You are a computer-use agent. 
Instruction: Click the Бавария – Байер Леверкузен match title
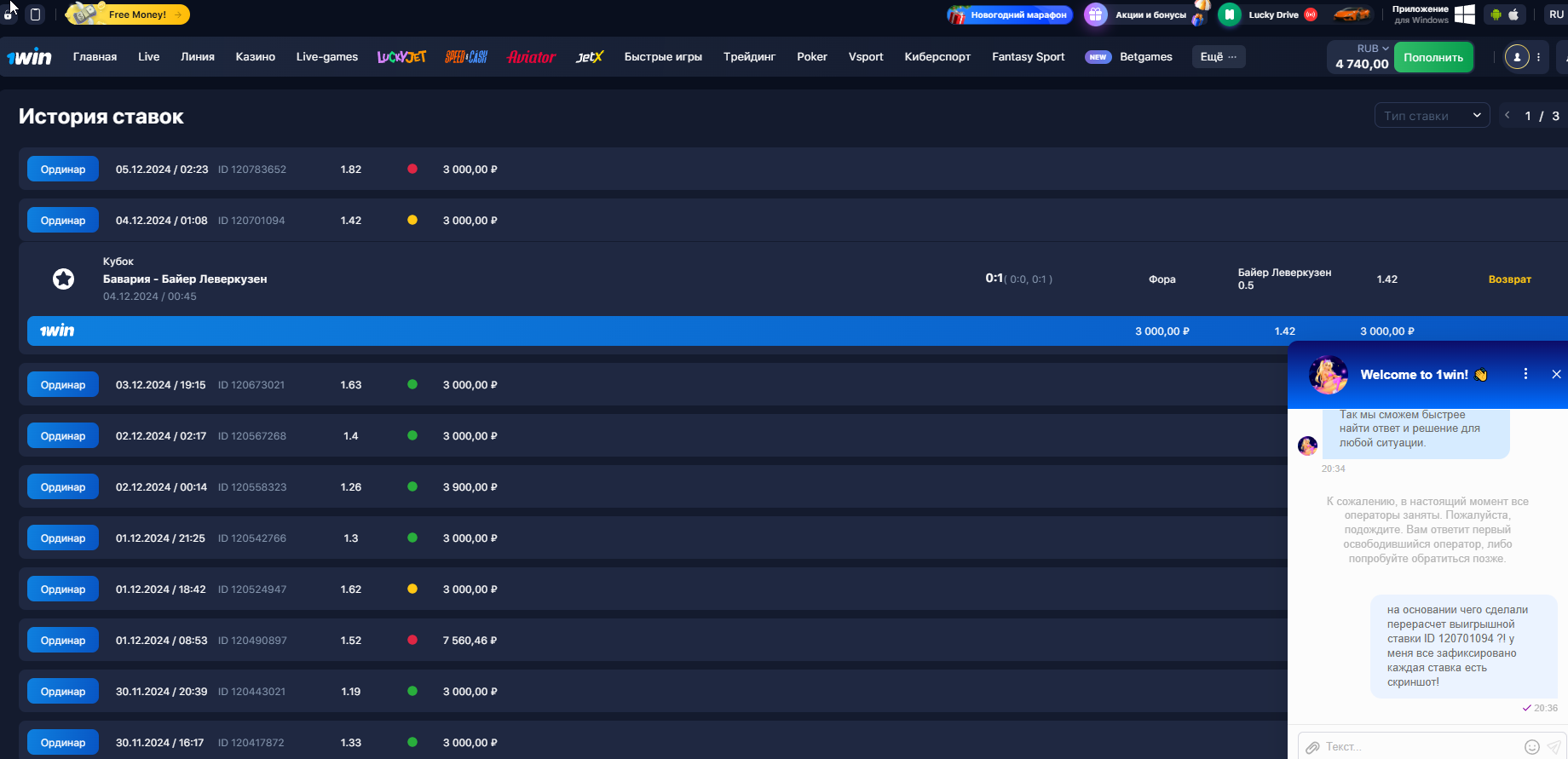185,279
